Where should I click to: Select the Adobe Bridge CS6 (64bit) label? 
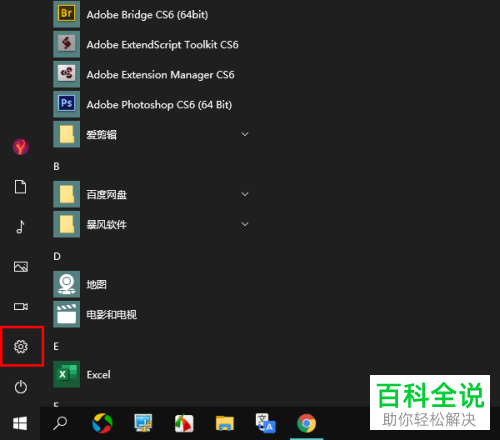click(x=147, y=15)
